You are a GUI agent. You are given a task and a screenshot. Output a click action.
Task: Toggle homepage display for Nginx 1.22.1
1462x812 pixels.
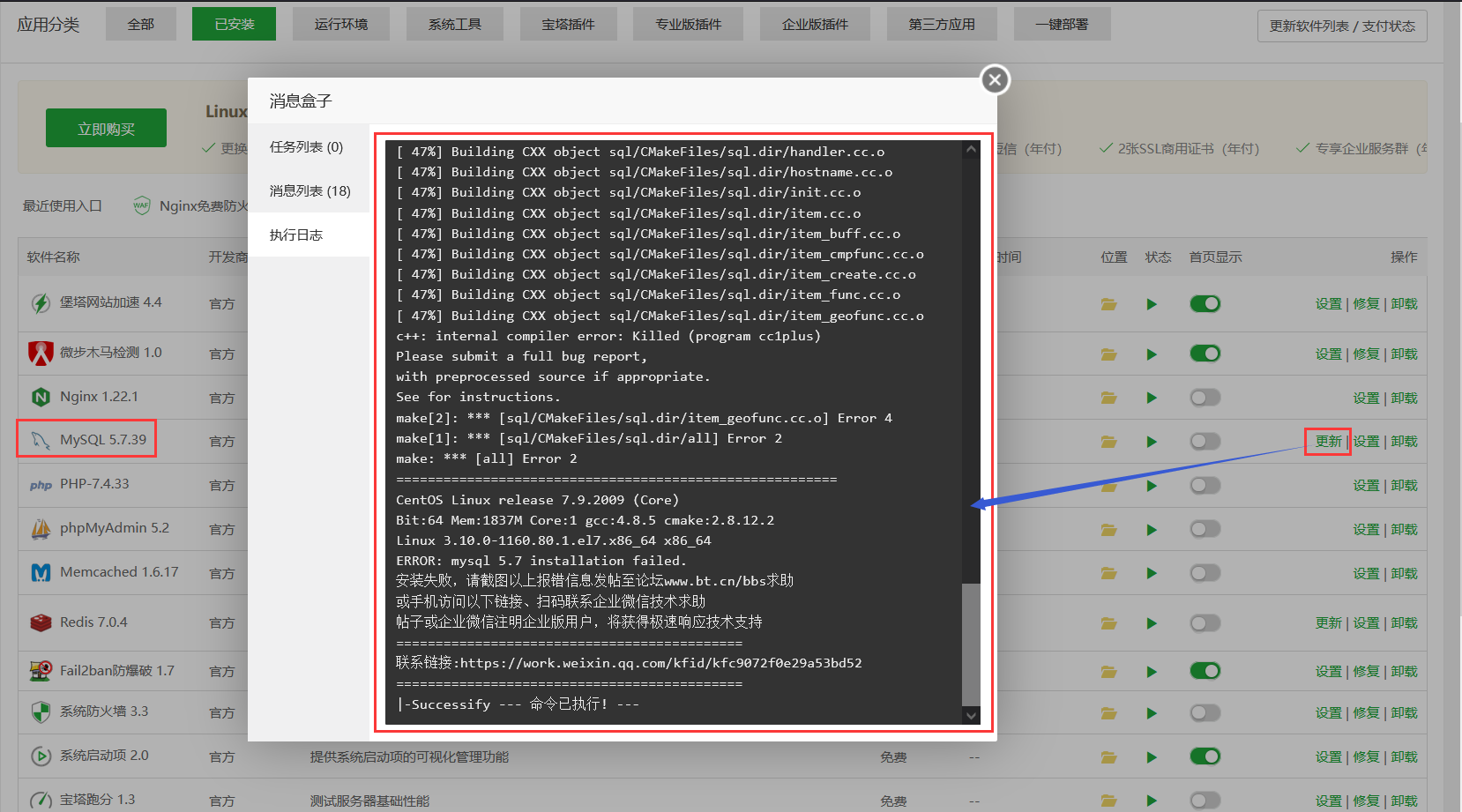point(1205,398)
